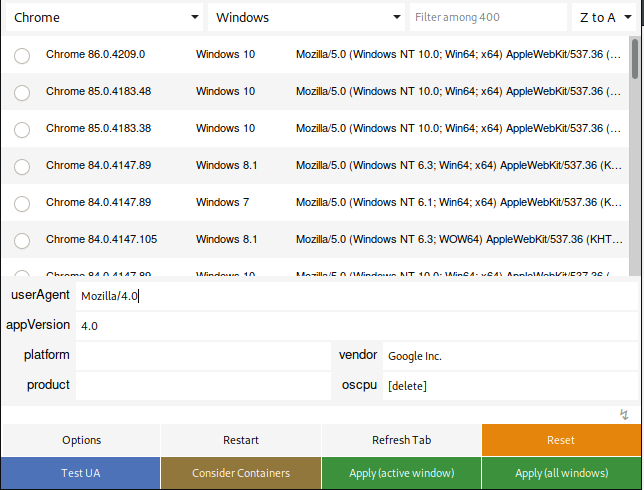The image size is (644, 490).
Task: Click the orange Reset button
Action: tap(561, 440)
